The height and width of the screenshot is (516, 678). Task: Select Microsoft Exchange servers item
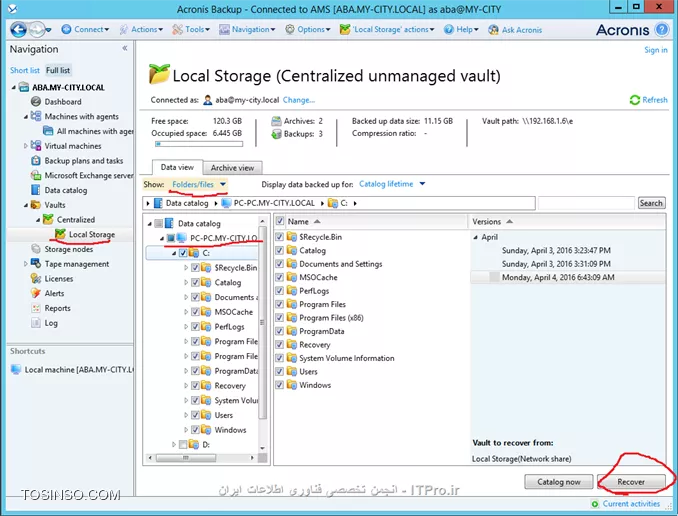click(89, 175)
